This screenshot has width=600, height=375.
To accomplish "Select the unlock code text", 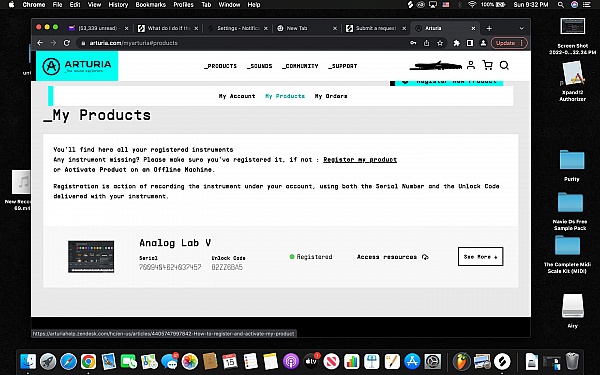I will click(x=227, y=267).
